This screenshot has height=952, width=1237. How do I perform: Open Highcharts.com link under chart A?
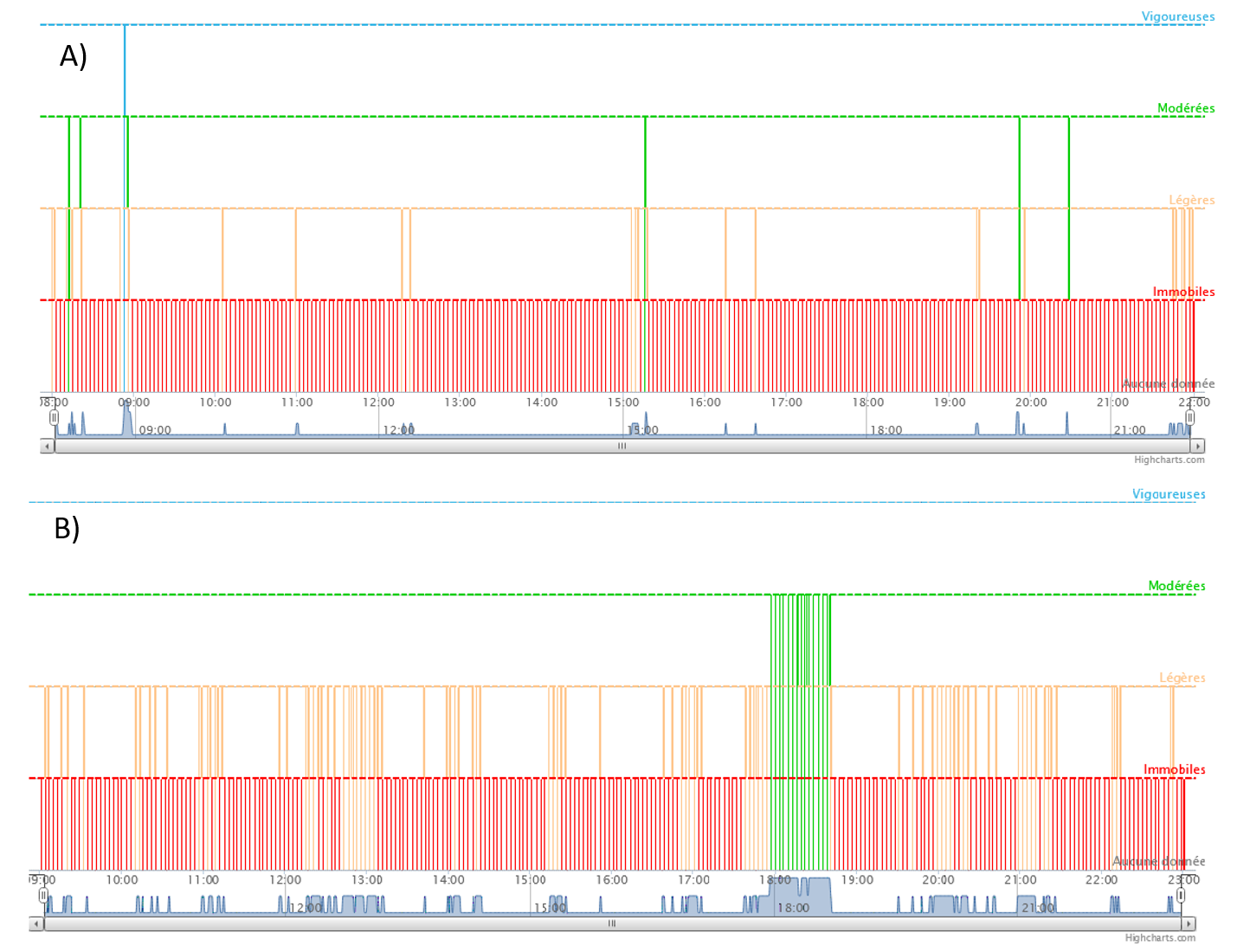point(1169,460)
